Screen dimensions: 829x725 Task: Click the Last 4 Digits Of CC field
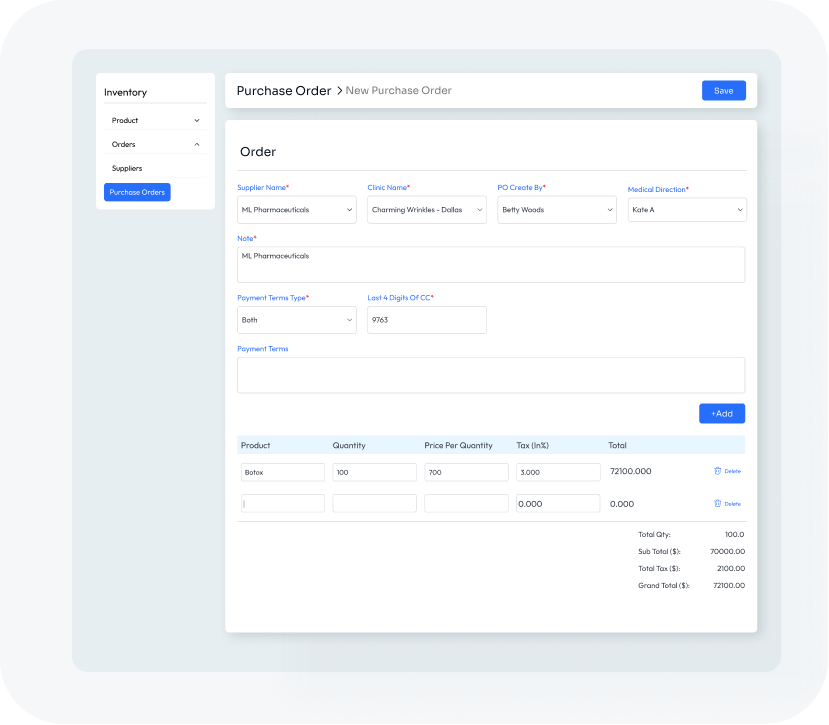point(426,320)
